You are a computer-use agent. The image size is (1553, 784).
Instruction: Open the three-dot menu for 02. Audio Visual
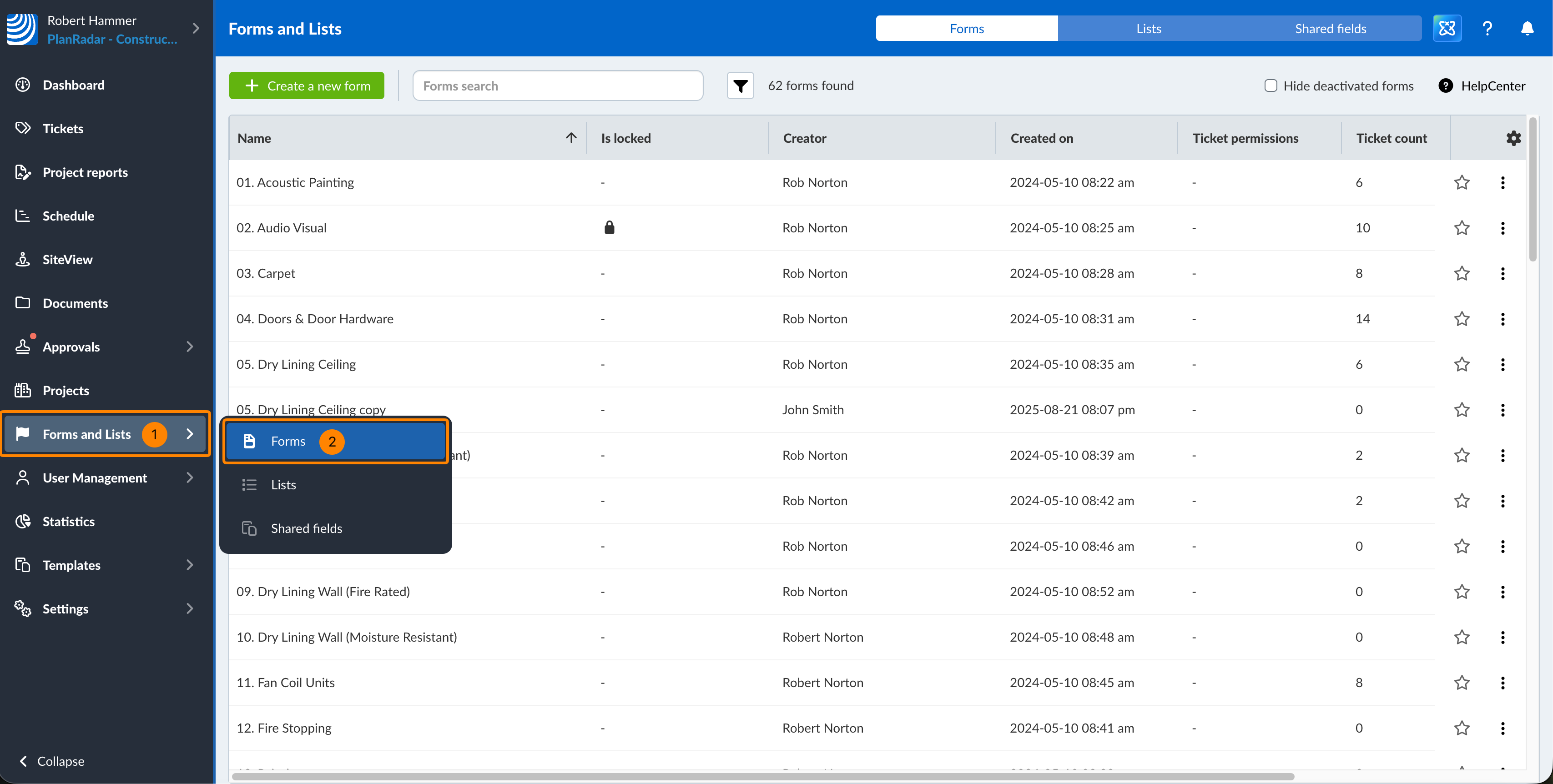pos(1503,228)
